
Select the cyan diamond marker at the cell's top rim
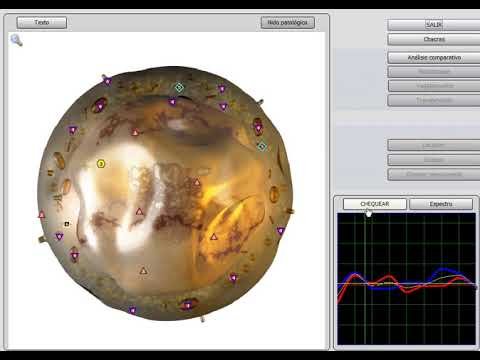(179, 88)
